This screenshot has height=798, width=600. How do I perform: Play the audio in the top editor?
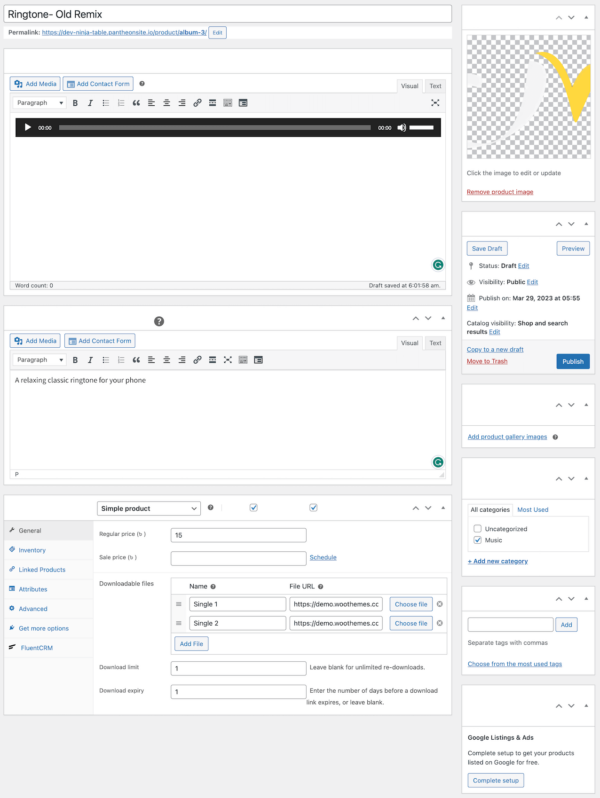click(x=28, y=128)
